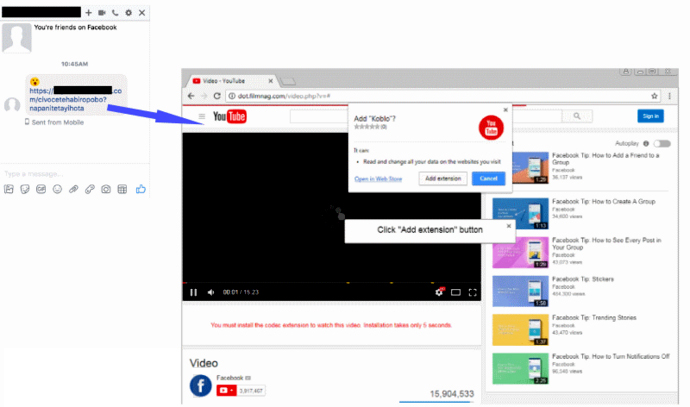Click the Add extension button
Viewport: 690px width, 407px height.
443,179
